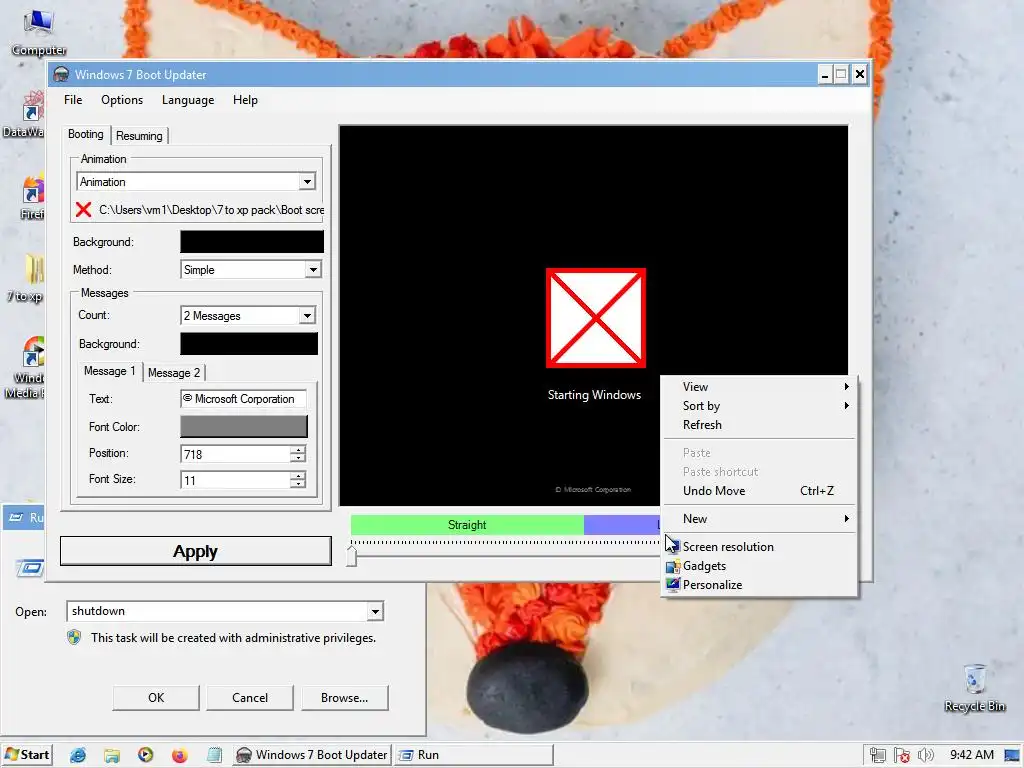Viewport: 1024px width, 768px height.
Task: Click the red-flag security tray icon
Action: (x=902, y=755)
